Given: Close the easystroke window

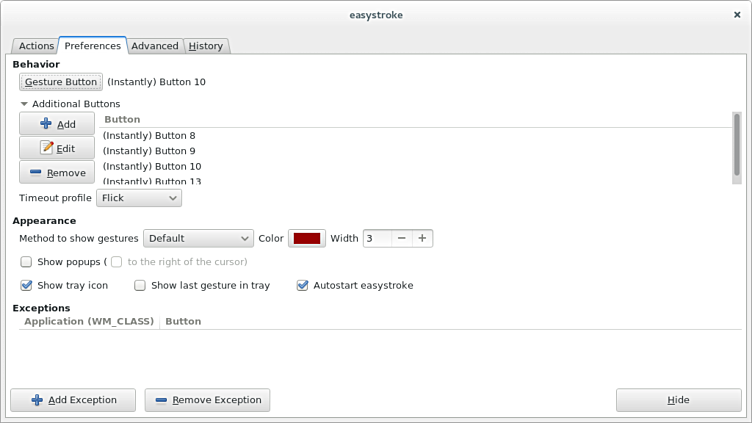Looking at the screenshot, I should pyautogui.click(x=738, y=15).
